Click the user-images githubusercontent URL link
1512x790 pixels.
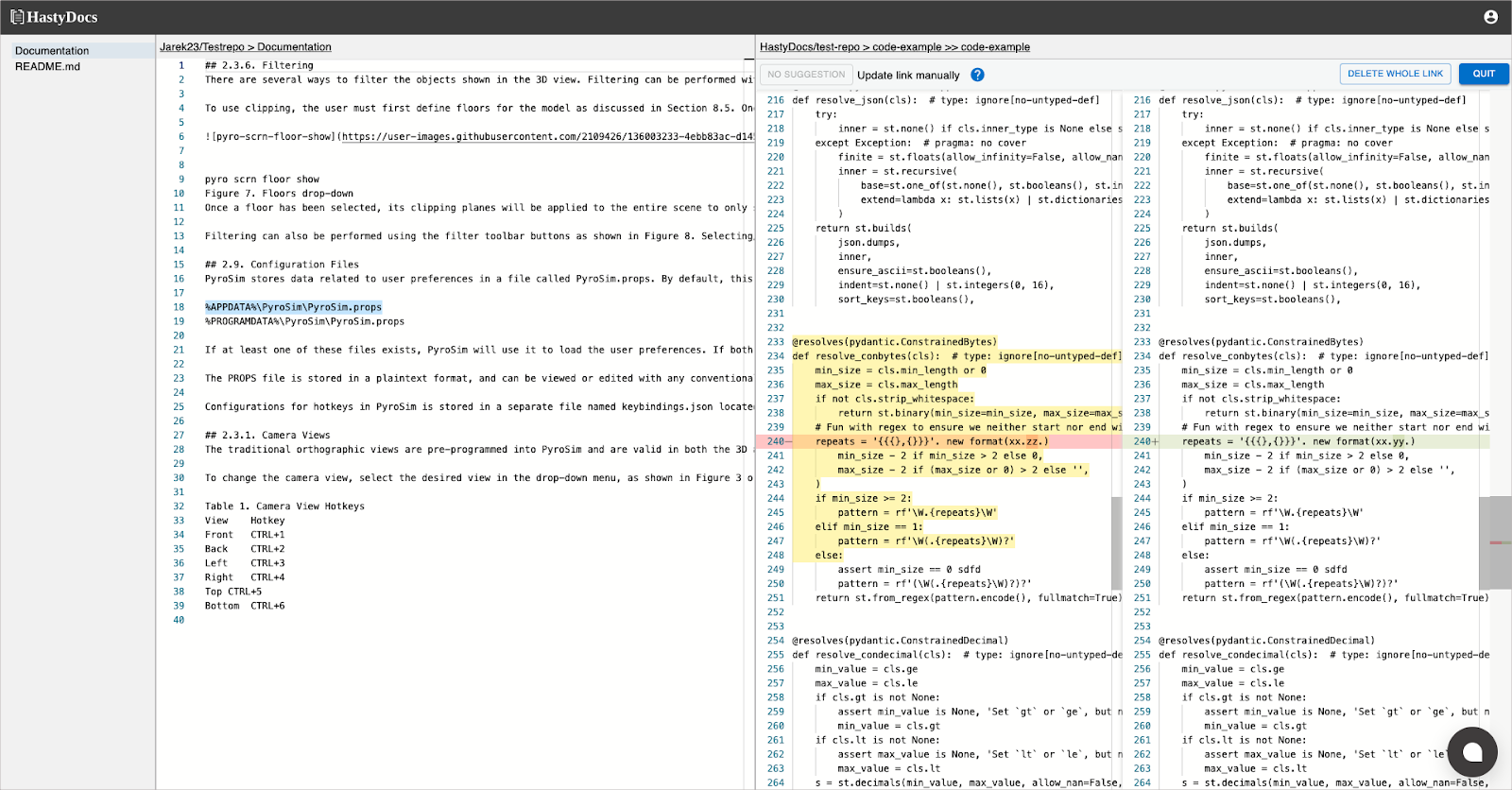tap(548, 137)
